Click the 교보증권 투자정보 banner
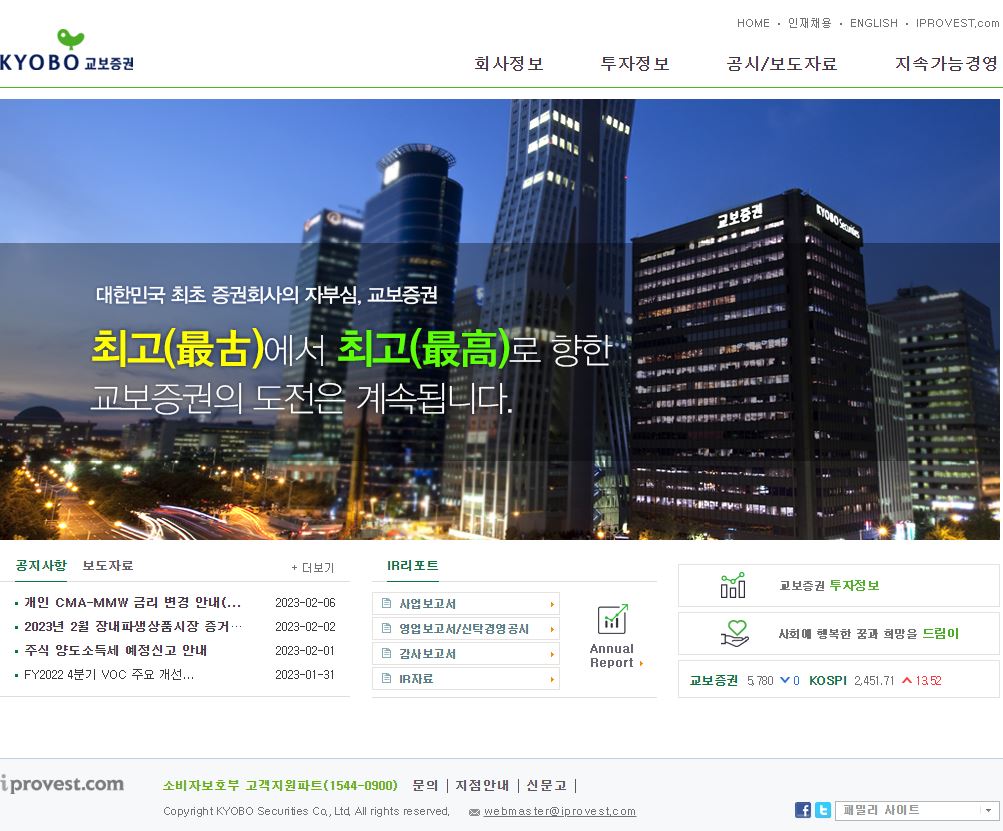 point(839,585)
